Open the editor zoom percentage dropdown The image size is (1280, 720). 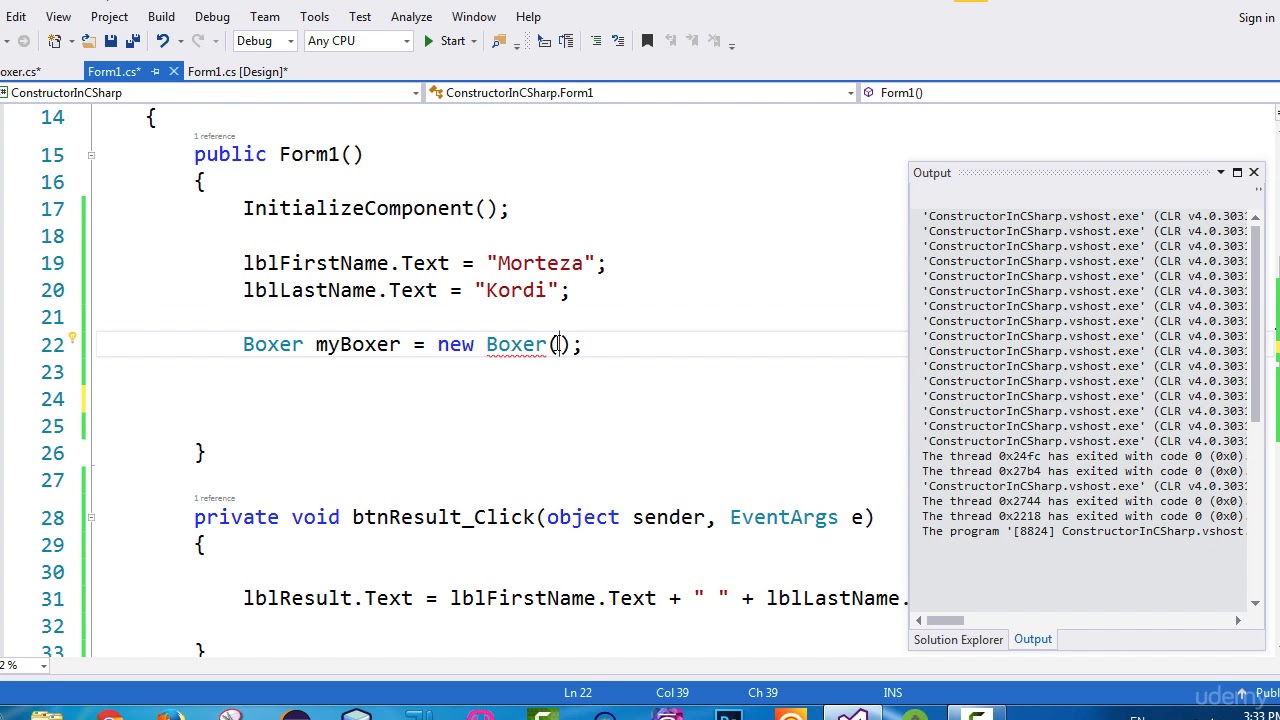point(42,666)
